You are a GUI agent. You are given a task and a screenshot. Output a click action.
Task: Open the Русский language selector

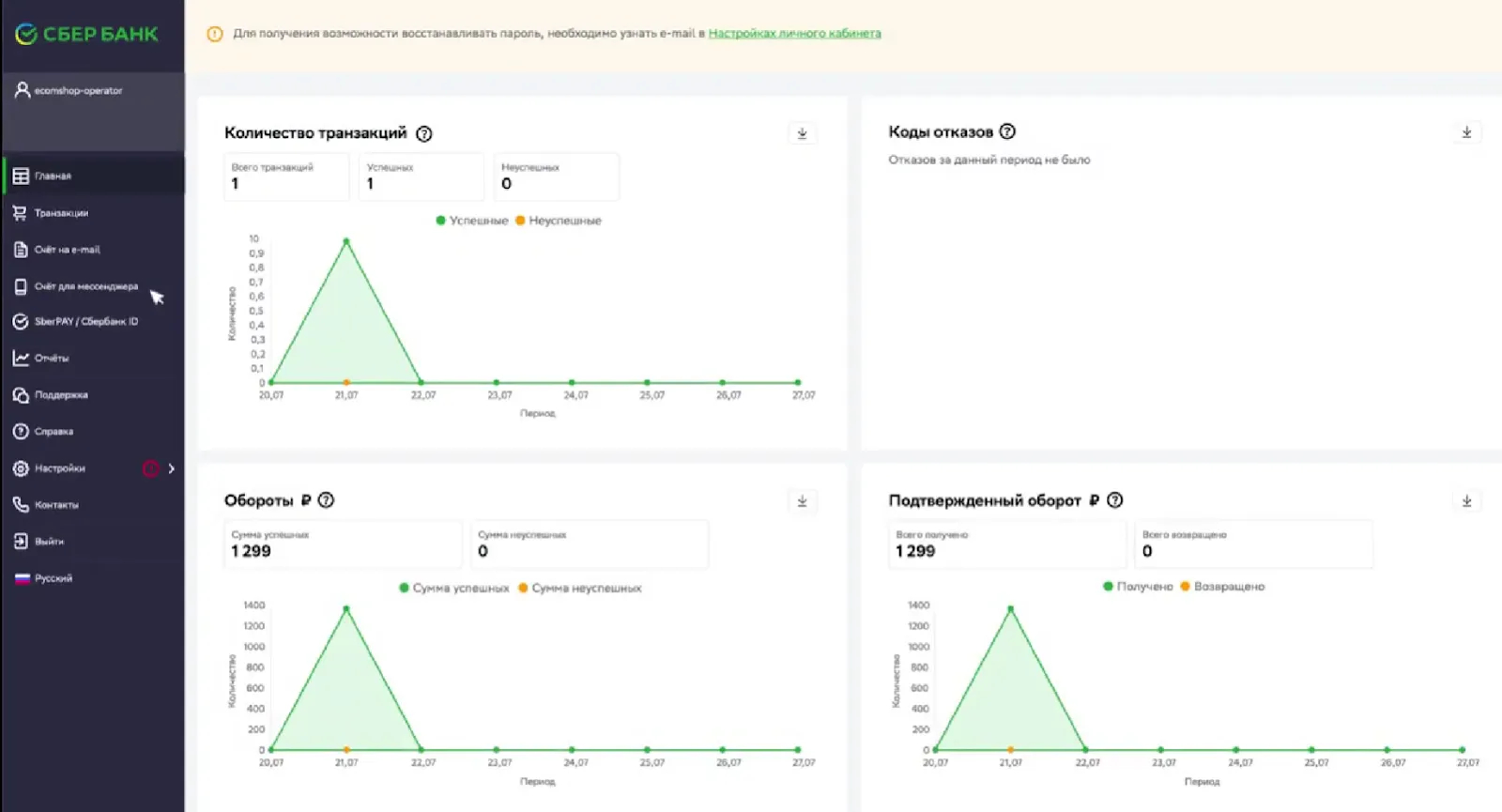point(53,578)
